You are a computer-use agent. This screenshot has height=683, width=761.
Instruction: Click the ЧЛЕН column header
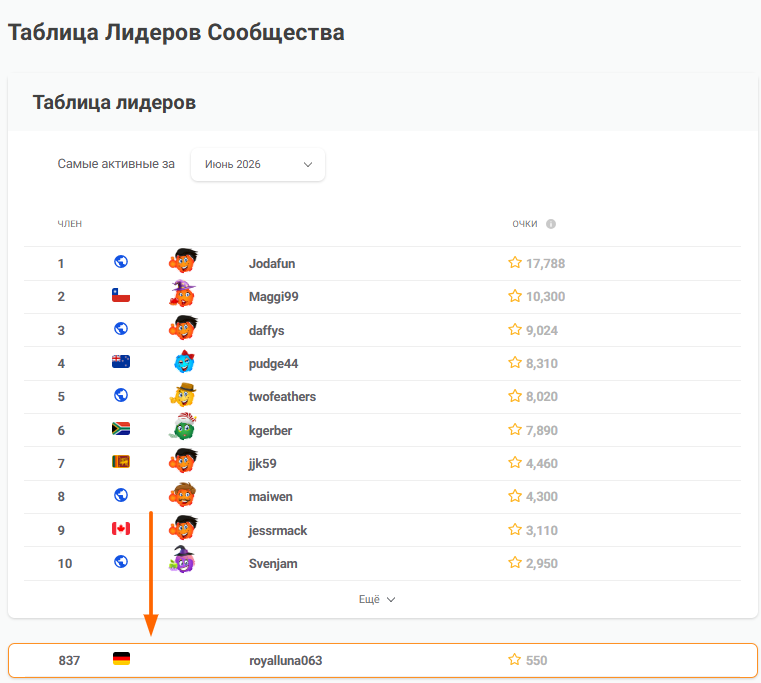point(70,224)
